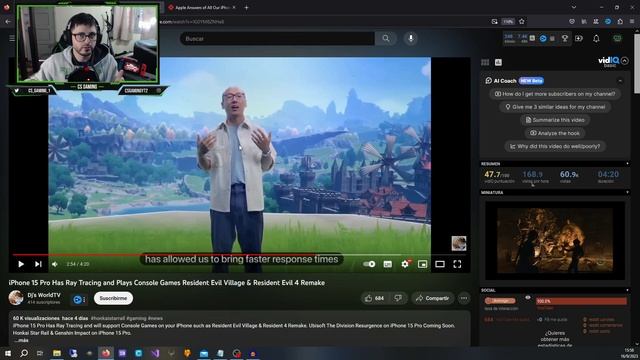Ask 'How do I get more subscribers'
640x360 pixels.
point(555,94)
